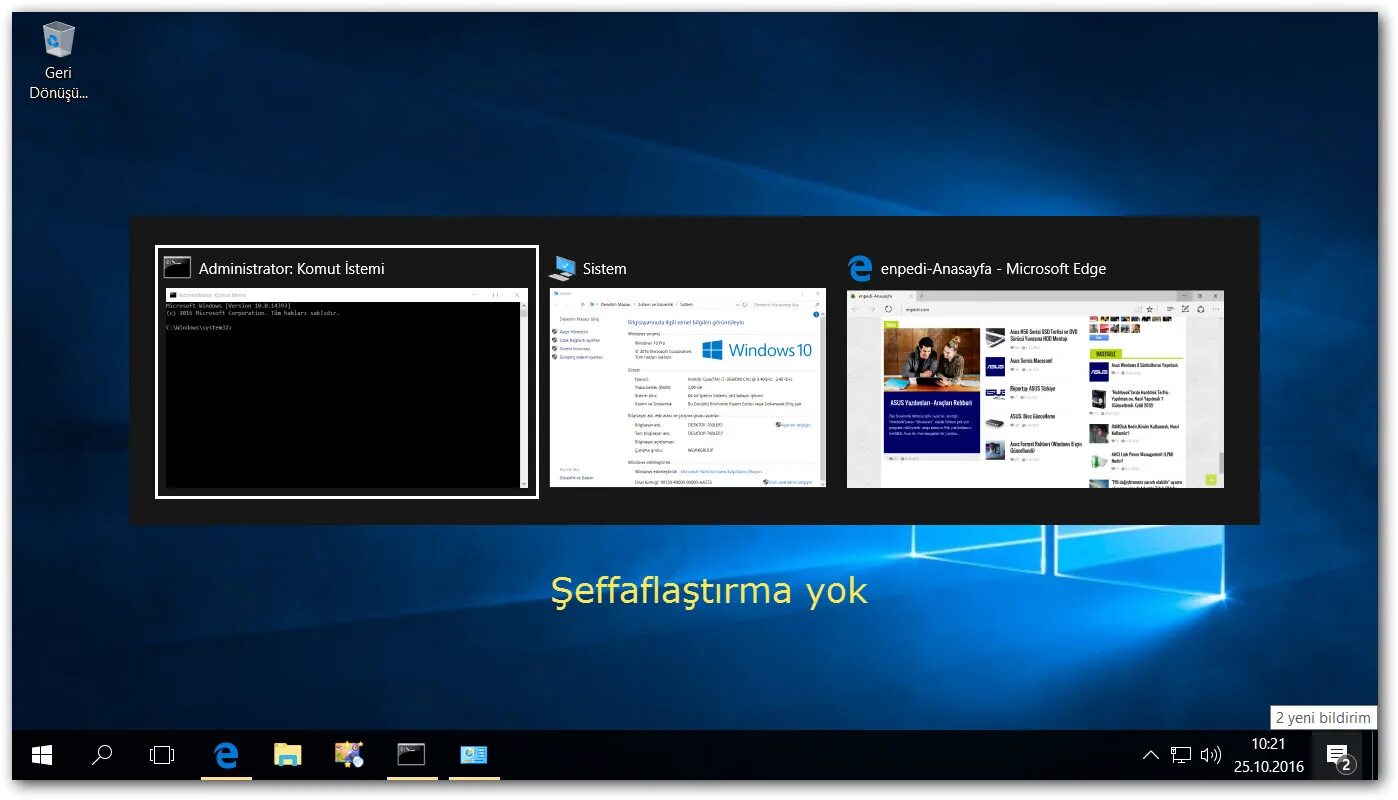This screenshot has height=800, width=1398.
Task: Click the 'enpedi-Anasayfa - Microsoft Edge' title text
Action: click(x=993, y=269)
